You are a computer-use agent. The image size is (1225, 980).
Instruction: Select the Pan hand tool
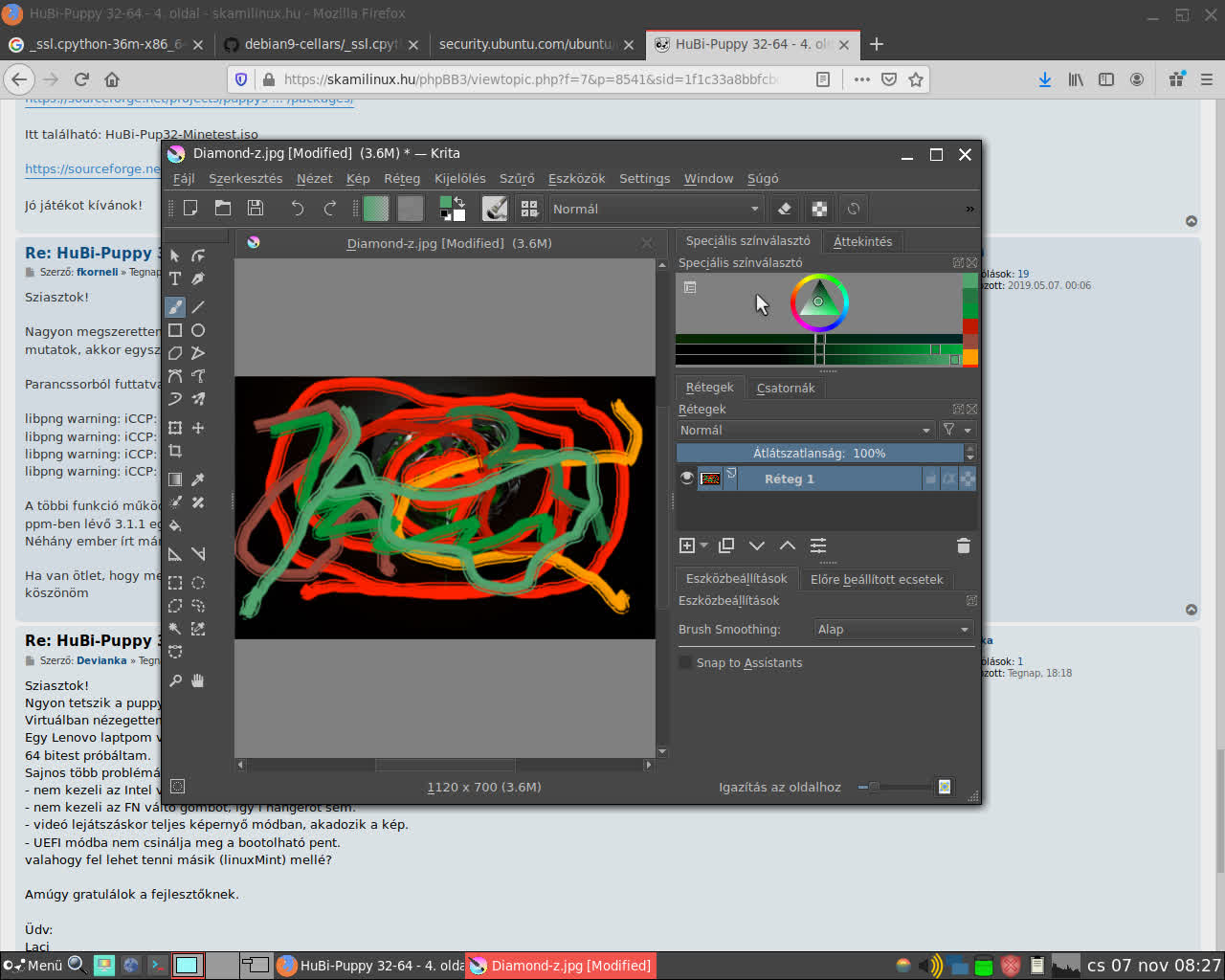coord(198,680)
